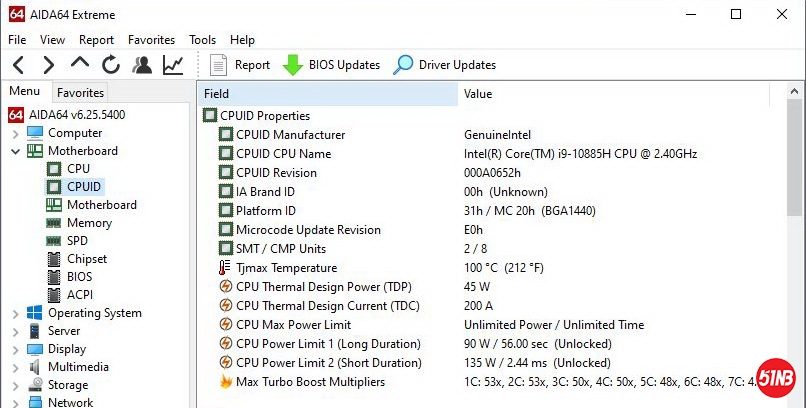Image resolution: width=806 pixels, height=408 pixels.
Task: Switch to the Menu tab
Action: (25, 91)
